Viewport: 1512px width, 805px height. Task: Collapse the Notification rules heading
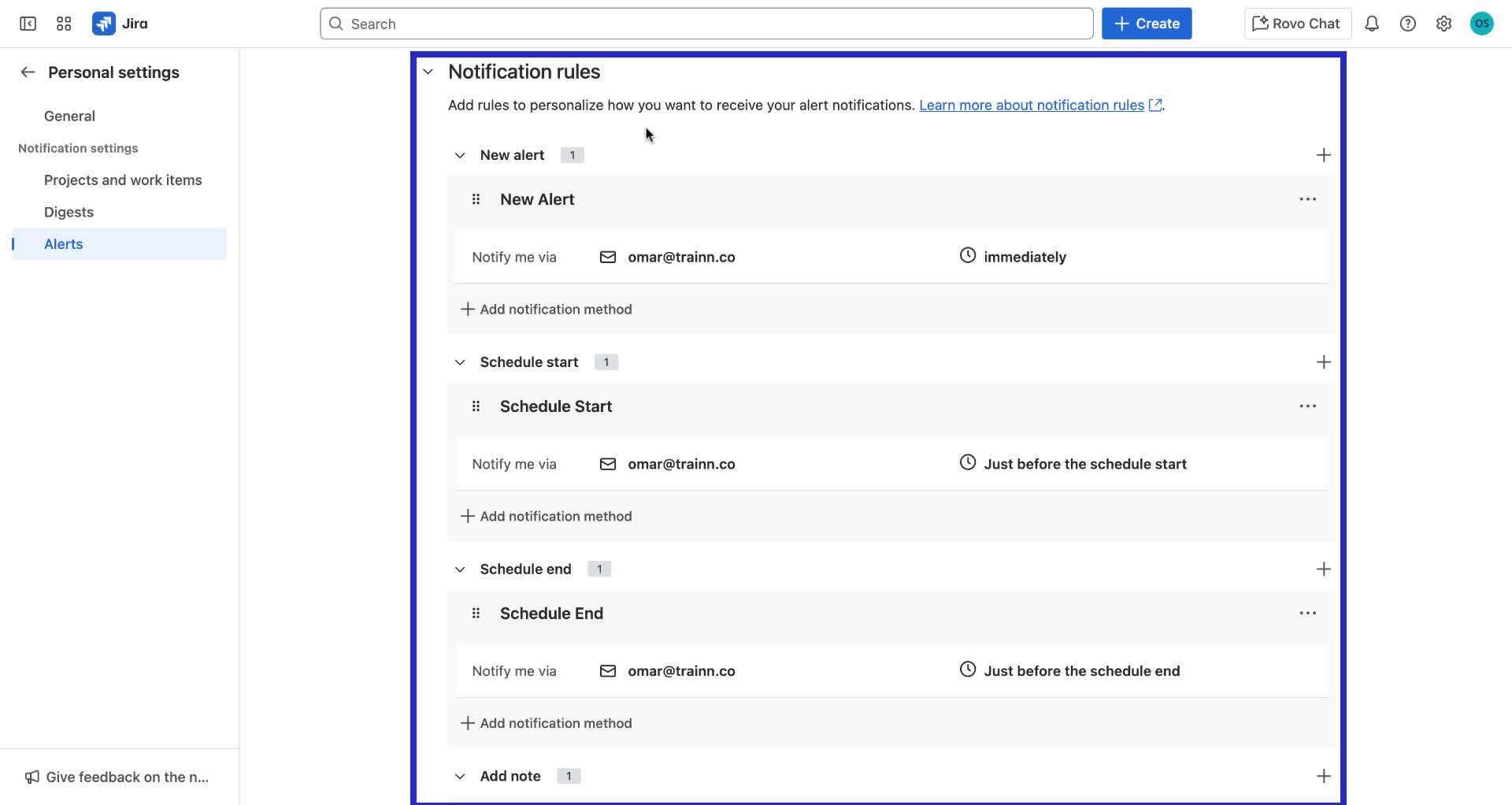tap(428, 72)
